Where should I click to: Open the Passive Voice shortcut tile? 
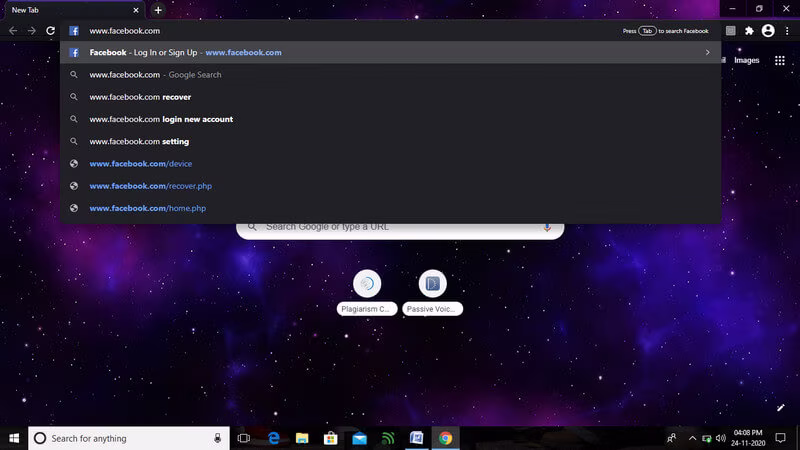tap(432, 292)
